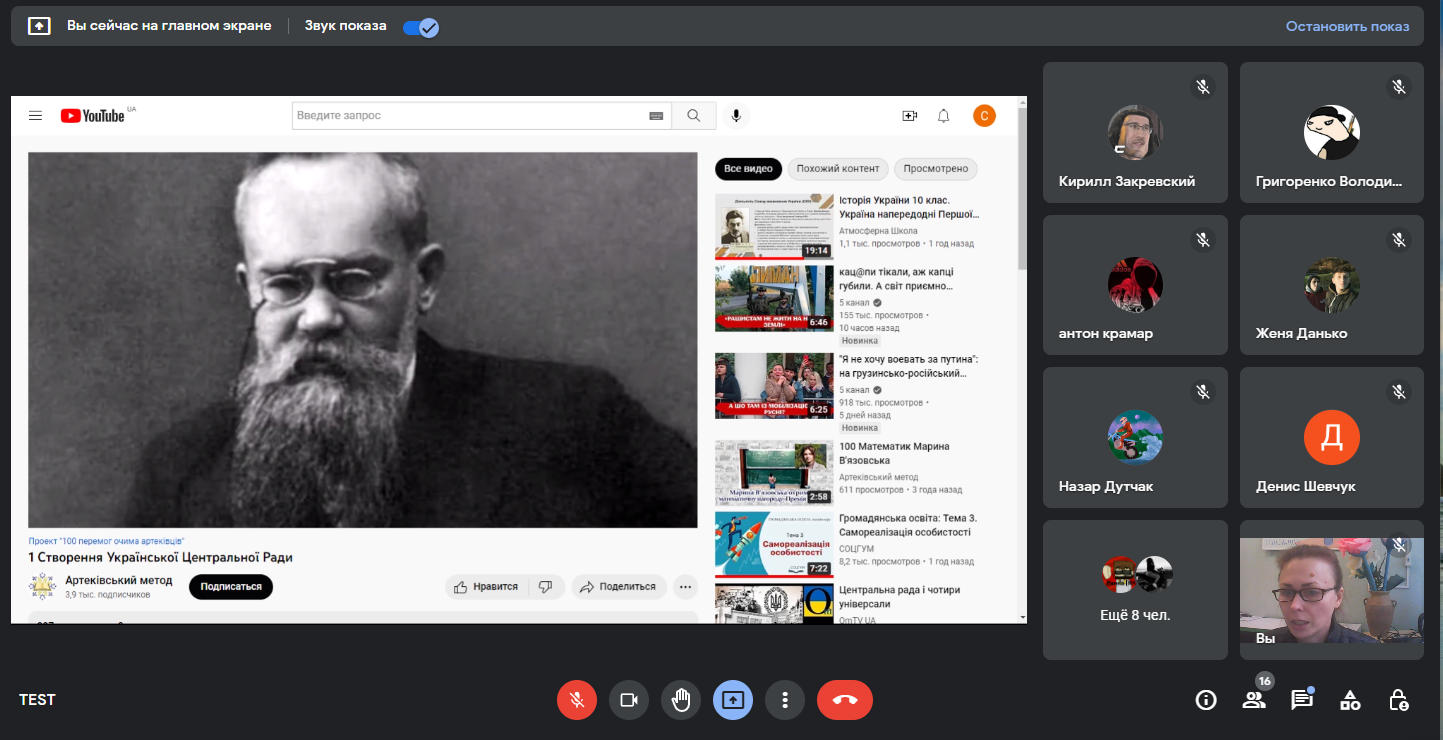
Task: Click the Подписаться subscribe button
Action: click(x=231, y=587)
